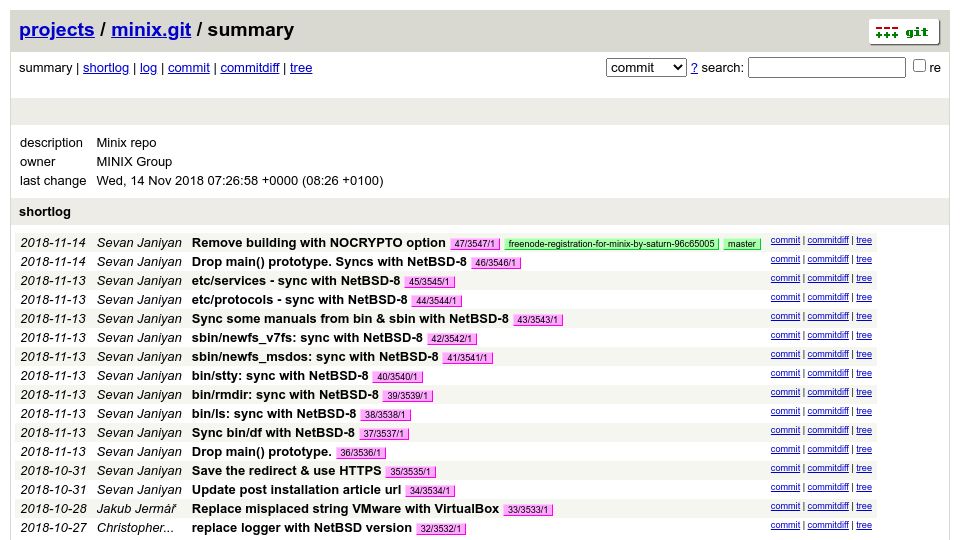Screen dimensions: 960x540
Task: Switch to the log navigation item
Action: (x=148, y=68)
